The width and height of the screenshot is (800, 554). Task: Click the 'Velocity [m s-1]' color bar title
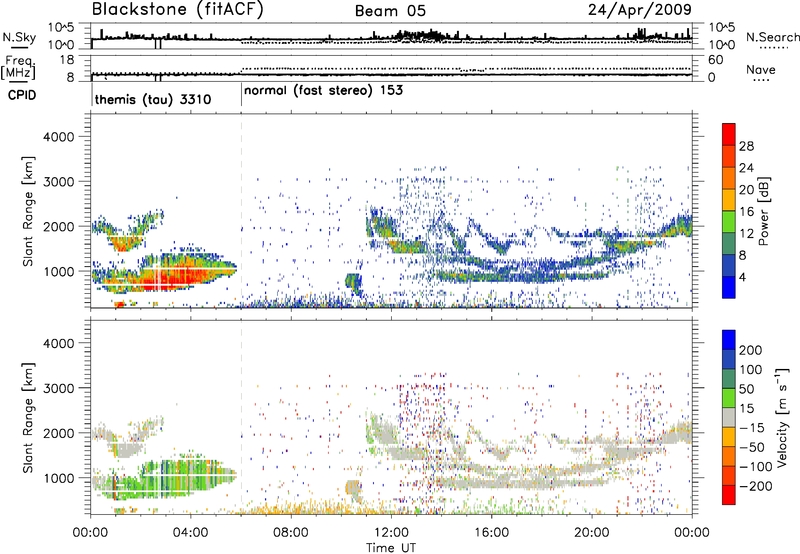pyautogui.click(x=782, y=417)
